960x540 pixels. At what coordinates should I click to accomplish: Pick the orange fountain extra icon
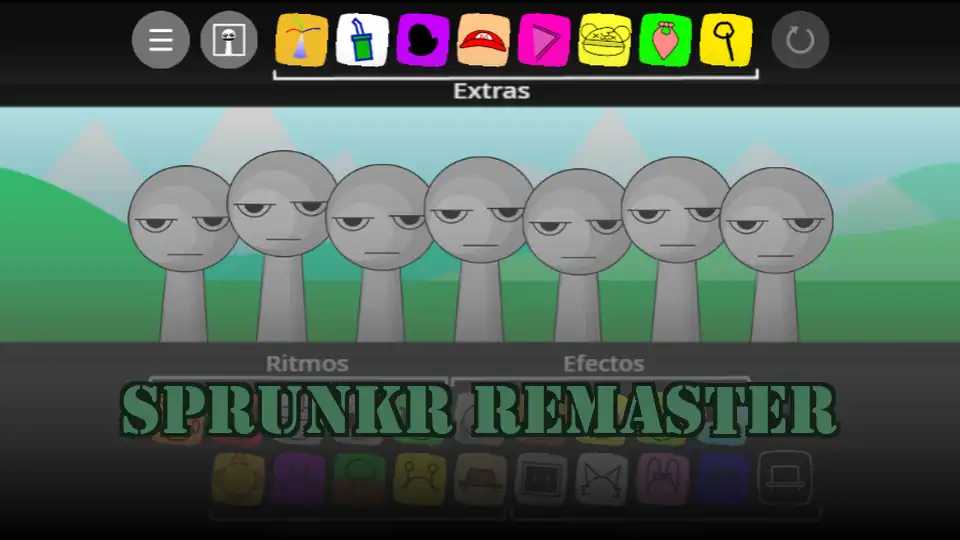coord(301,40)
